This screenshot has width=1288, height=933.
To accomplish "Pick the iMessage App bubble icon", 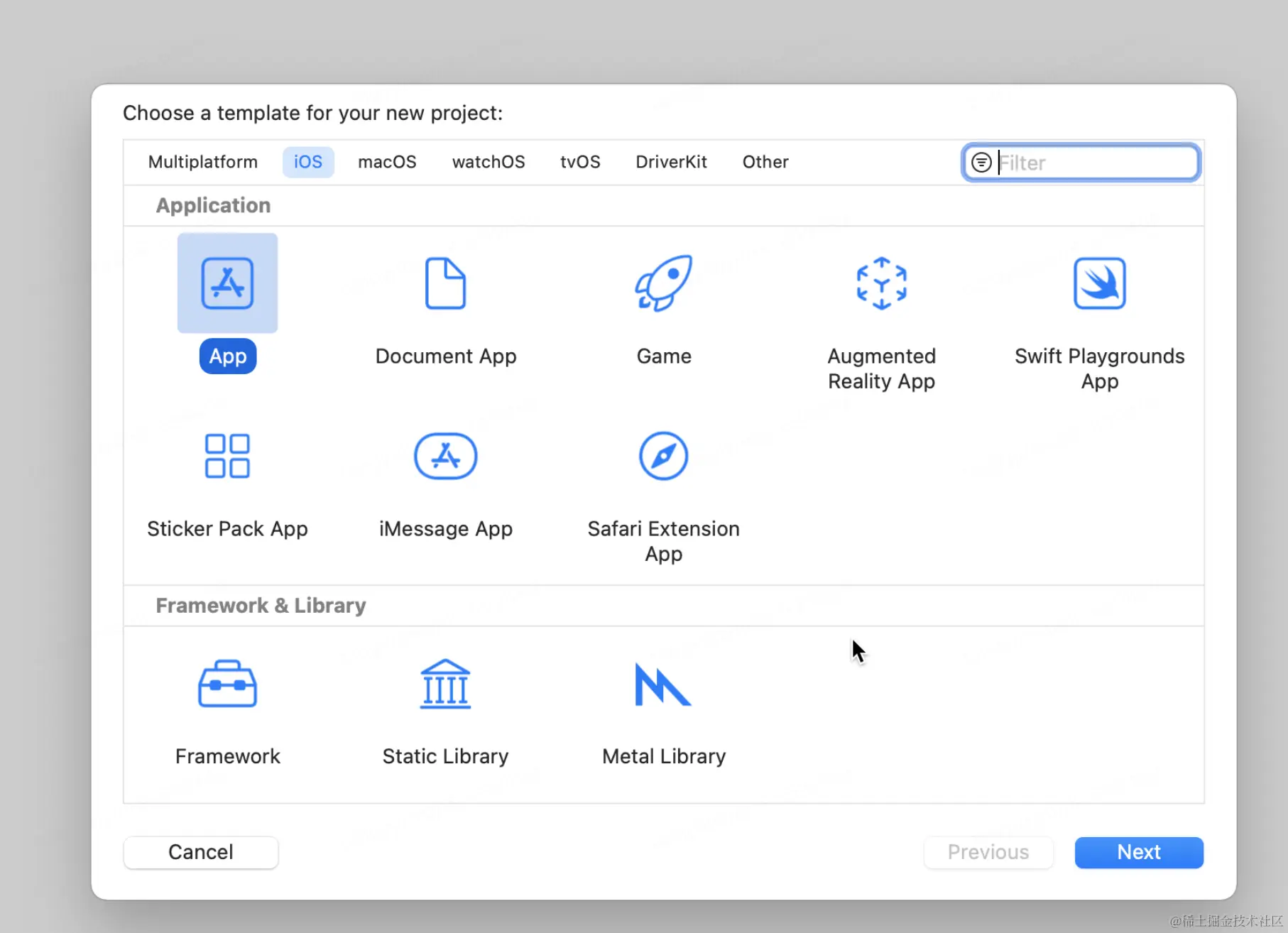I will pyautogui.click(x=445, y=456).
